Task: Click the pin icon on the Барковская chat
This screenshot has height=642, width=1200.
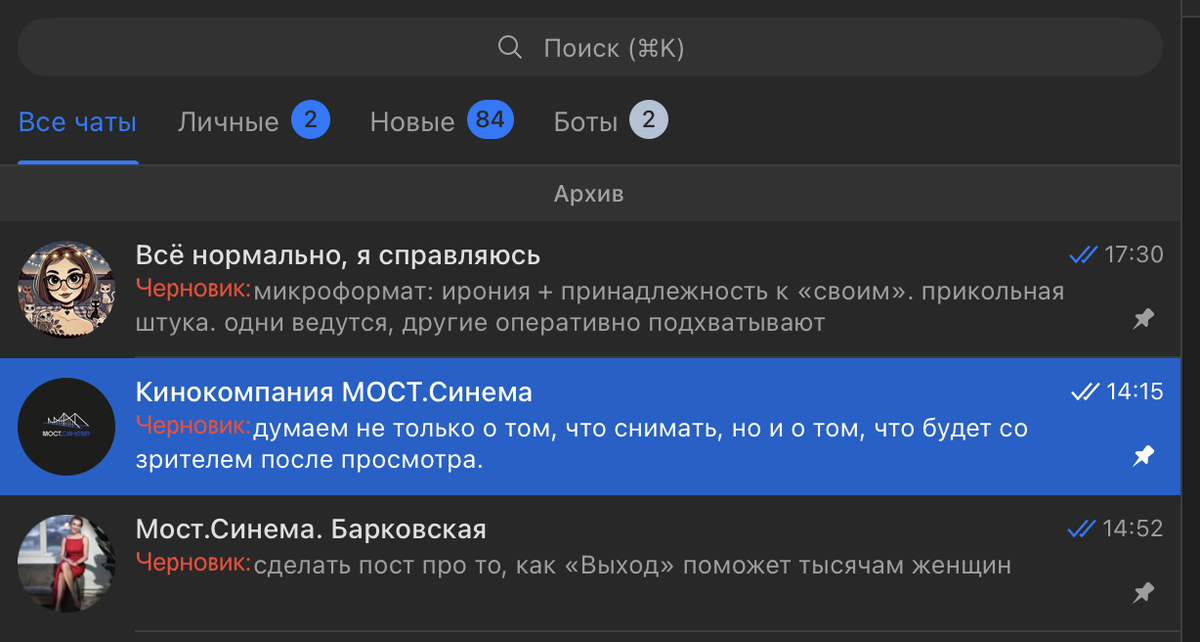Action: tap(1143, 591)
